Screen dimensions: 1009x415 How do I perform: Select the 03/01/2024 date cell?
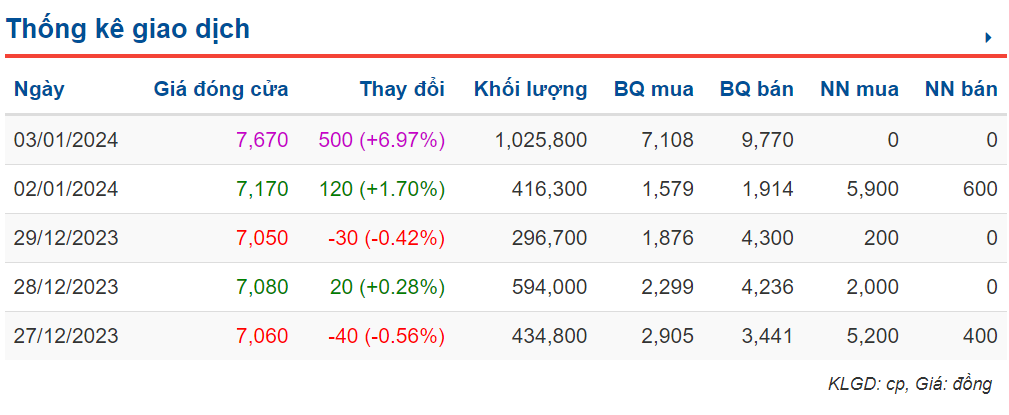66,140
